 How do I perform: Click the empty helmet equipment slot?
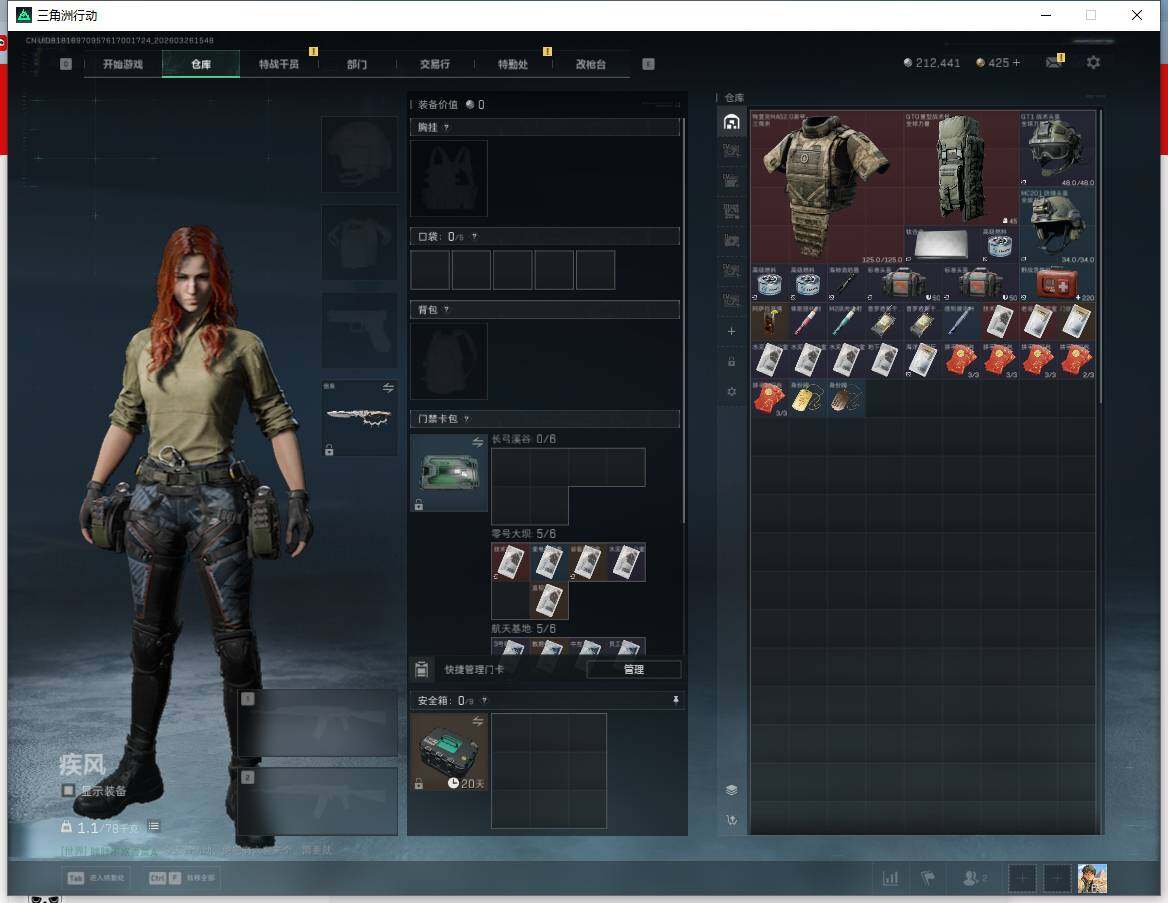tap(359, 154)
